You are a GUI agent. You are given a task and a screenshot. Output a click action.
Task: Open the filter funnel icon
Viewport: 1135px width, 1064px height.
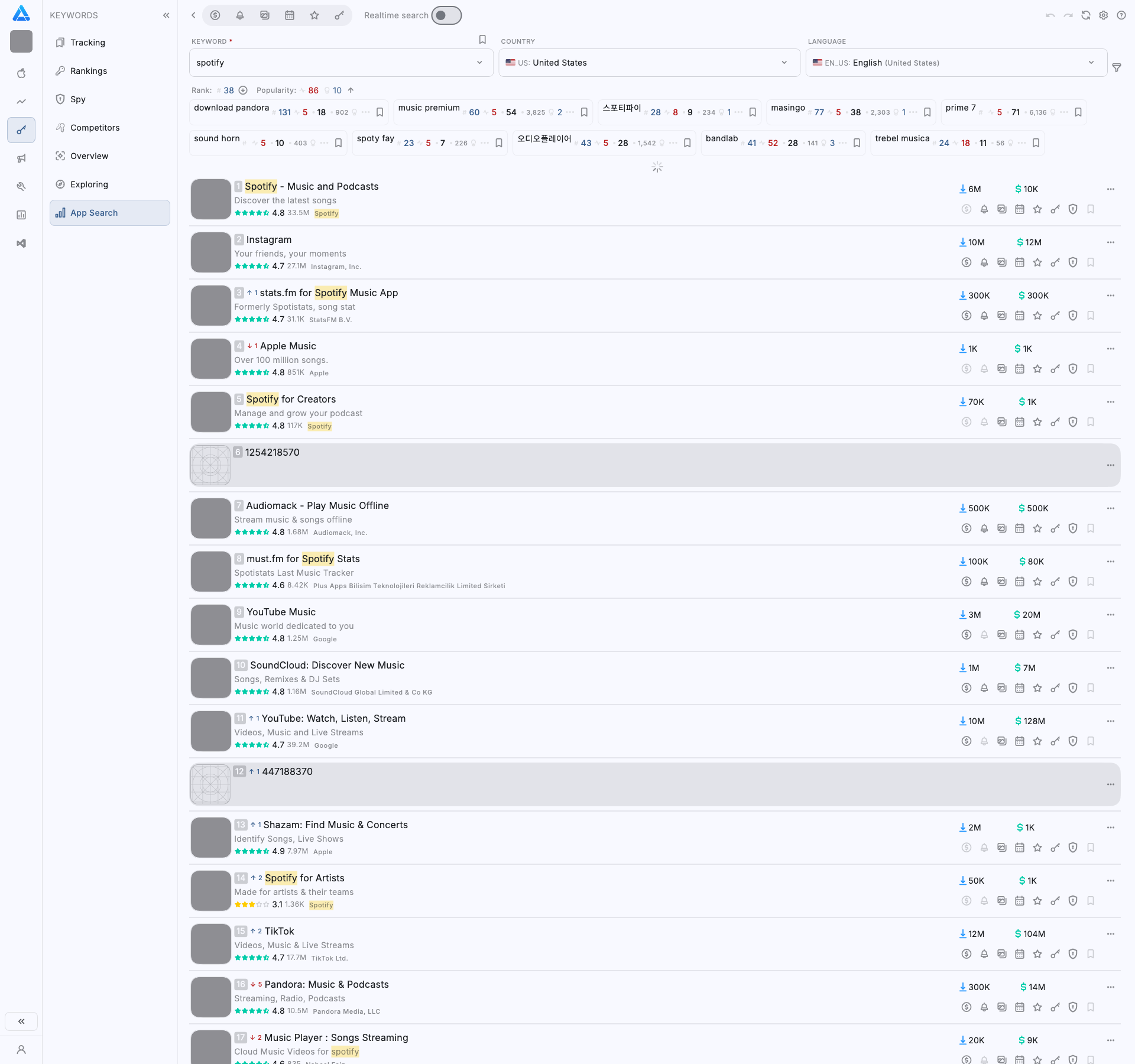click(1117, 68)
